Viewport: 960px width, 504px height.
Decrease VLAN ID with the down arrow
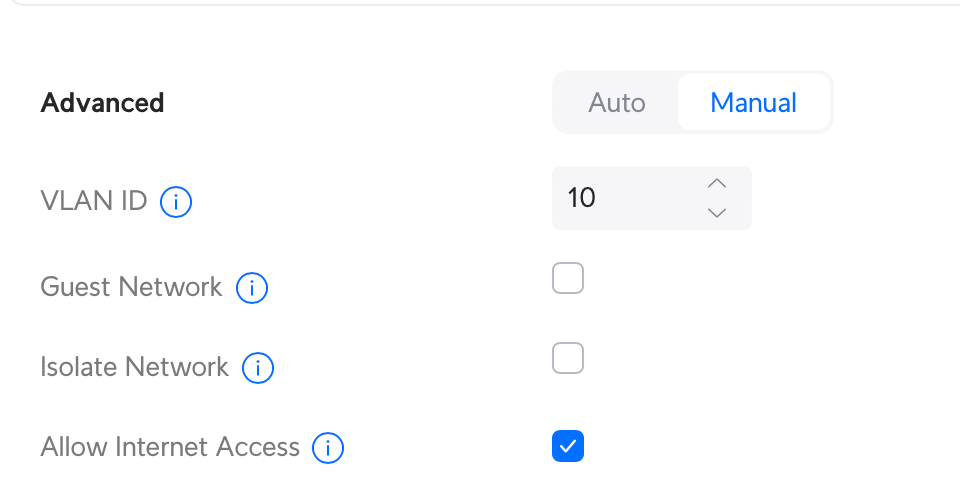716,213
